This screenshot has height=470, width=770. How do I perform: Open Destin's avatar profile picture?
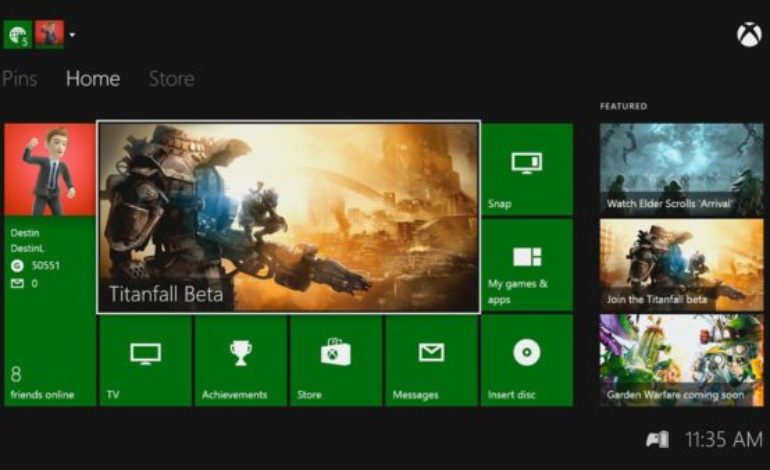(49, 169)
